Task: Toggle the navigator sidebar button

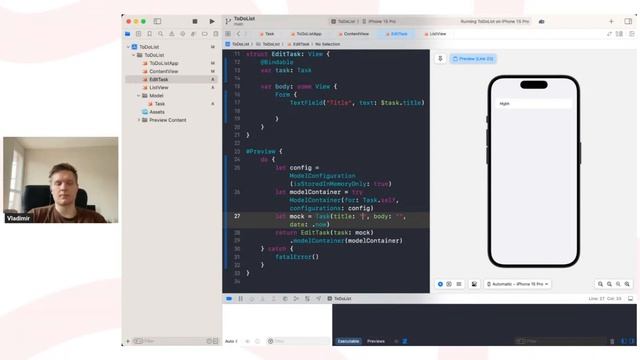Action: (x=157, y=21)
